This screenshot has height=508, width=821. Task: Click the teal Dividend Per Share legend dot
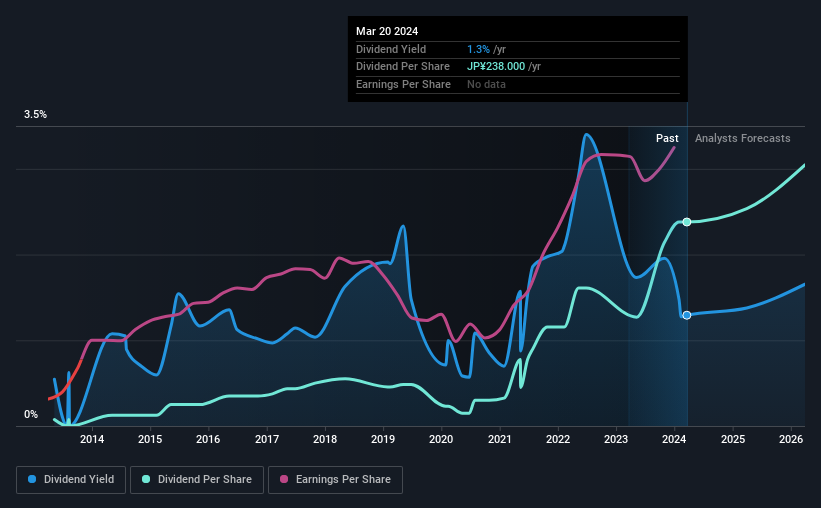pos(146,479)
